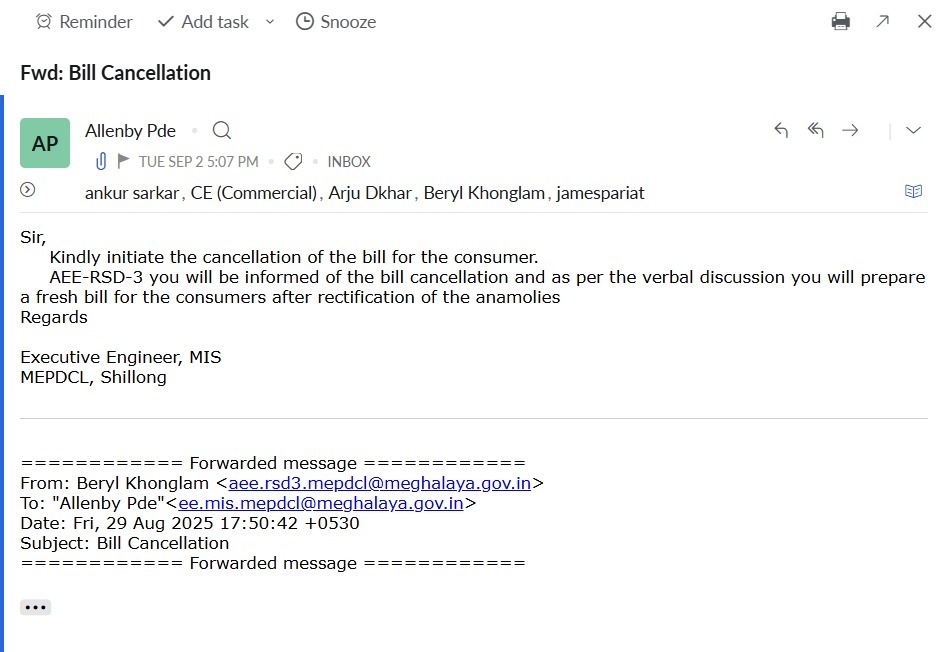
Task: Open ee.mis.mepdcl email address link
Action: point(320,503)
